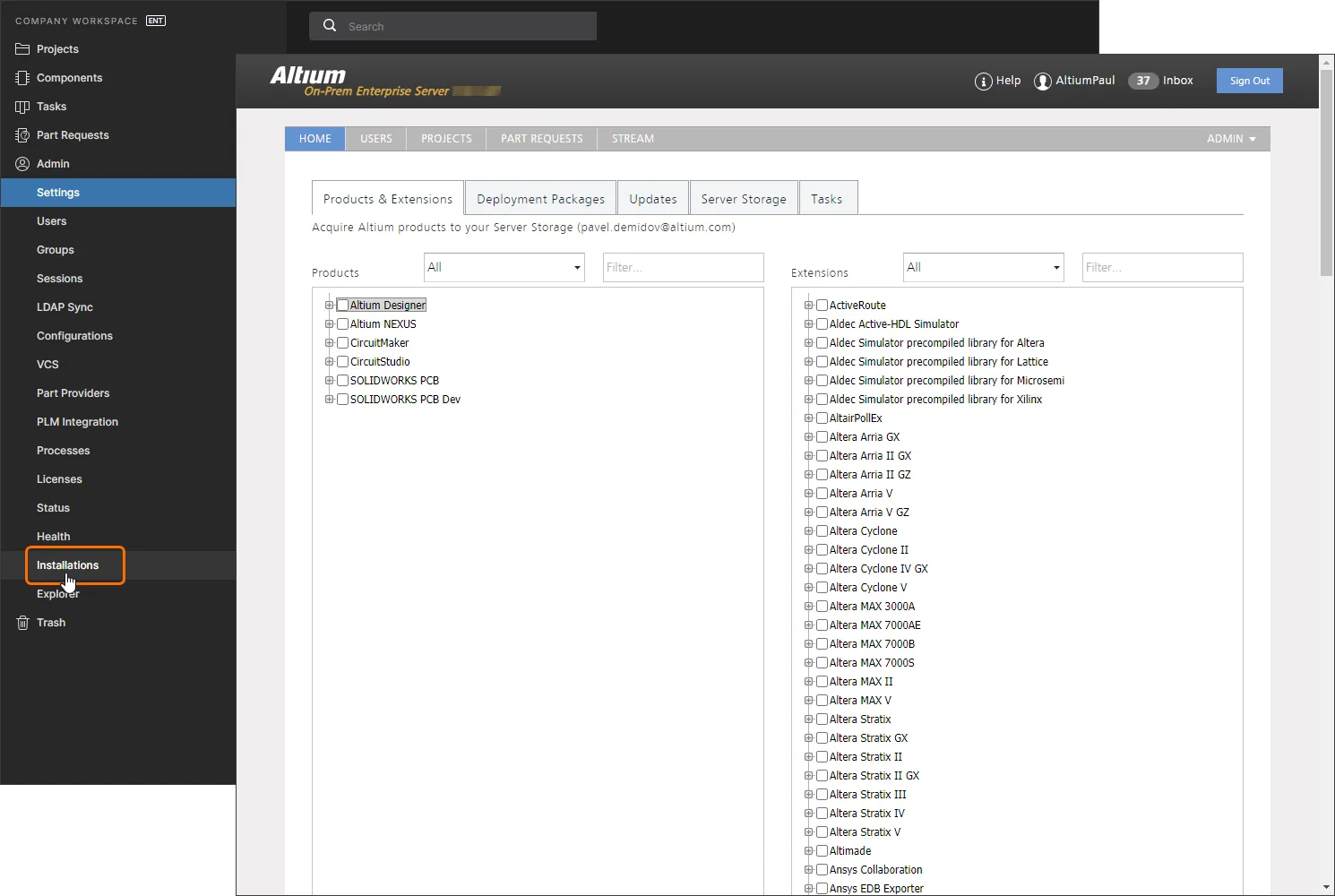Image resolution: width=1335 pixels, height=896 pixels.
Task: Click the Components chip icon in sidebar
Action: [x=22, y=78]
